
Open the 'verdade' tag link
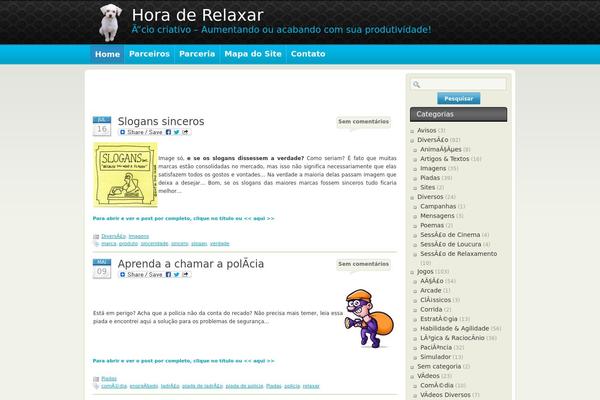pyautogui.click(x=220, y=244)
